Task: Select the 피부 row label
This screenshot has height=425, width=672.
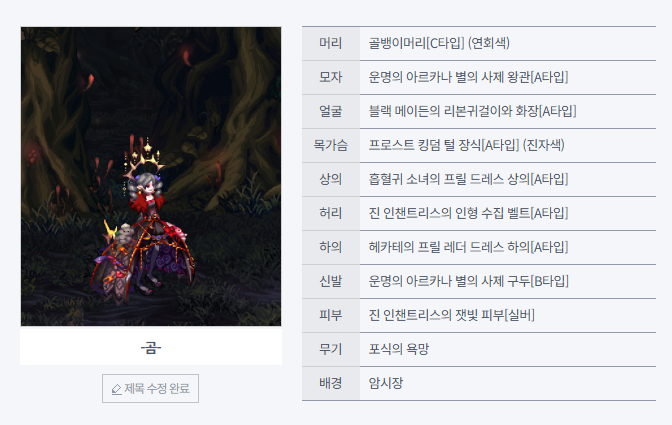Action: (x=330, y=315)
